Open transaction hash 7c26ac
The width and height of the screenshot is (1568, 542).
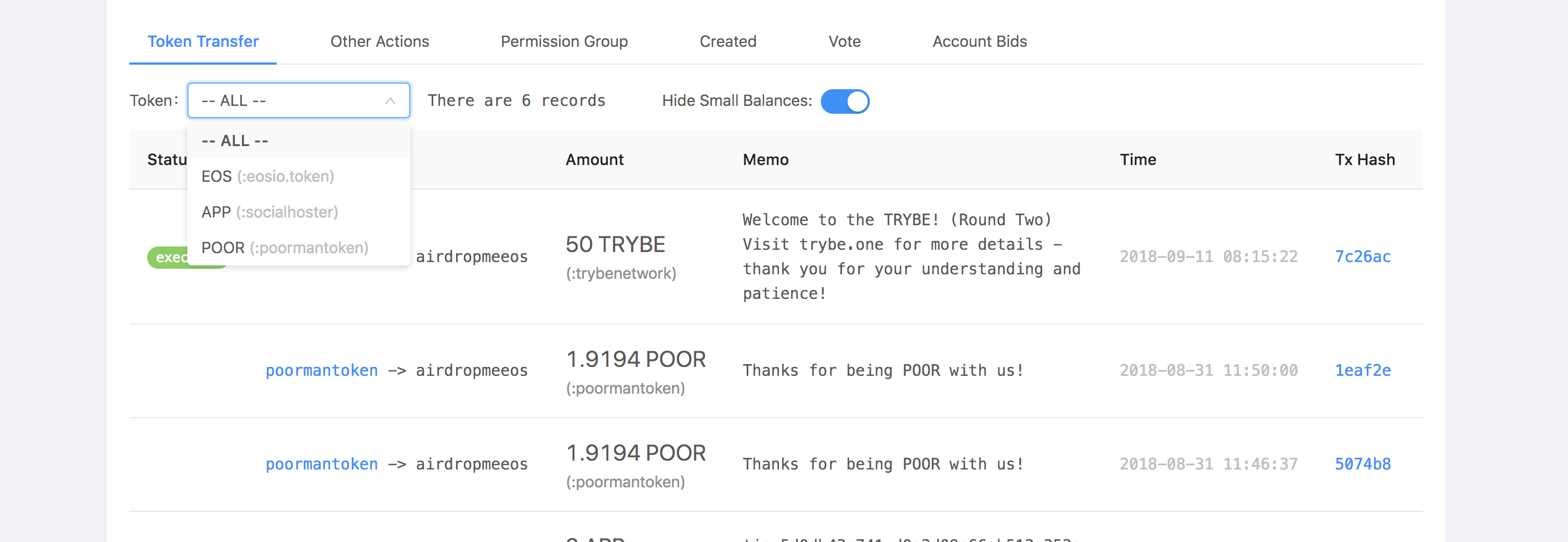click(x=1362, y=257)
